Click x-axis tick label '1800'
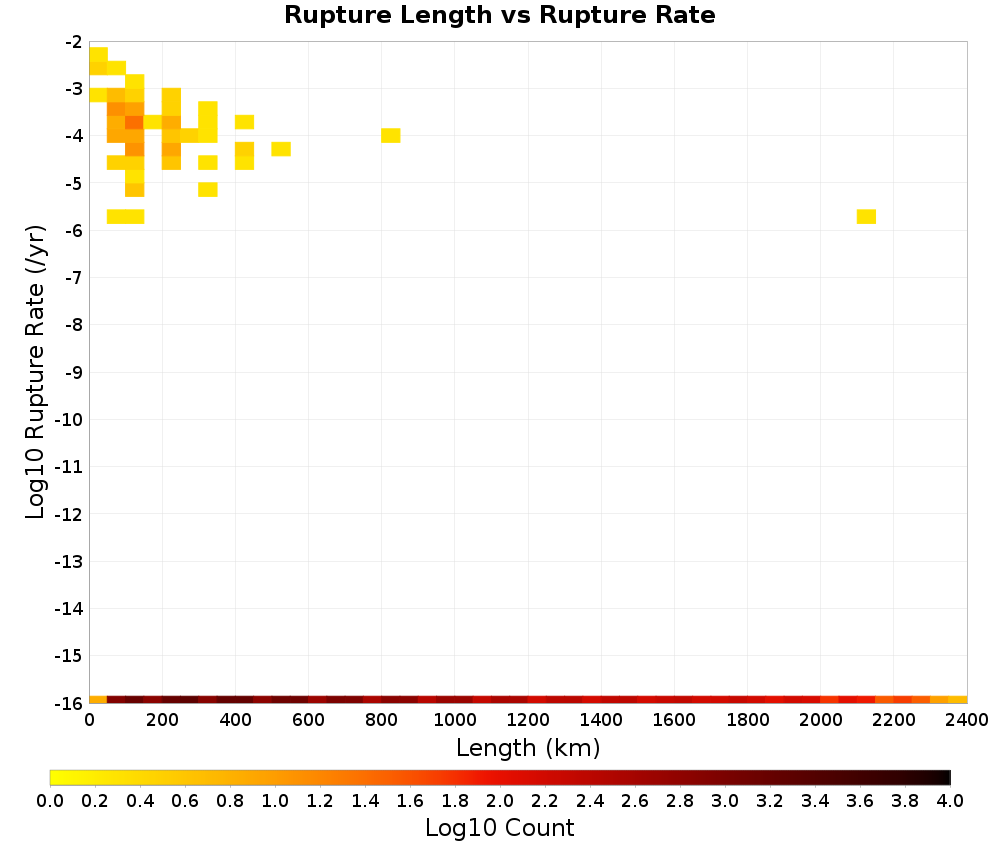The height and width of the screenshot is (850, 1000). click(747, 721)
